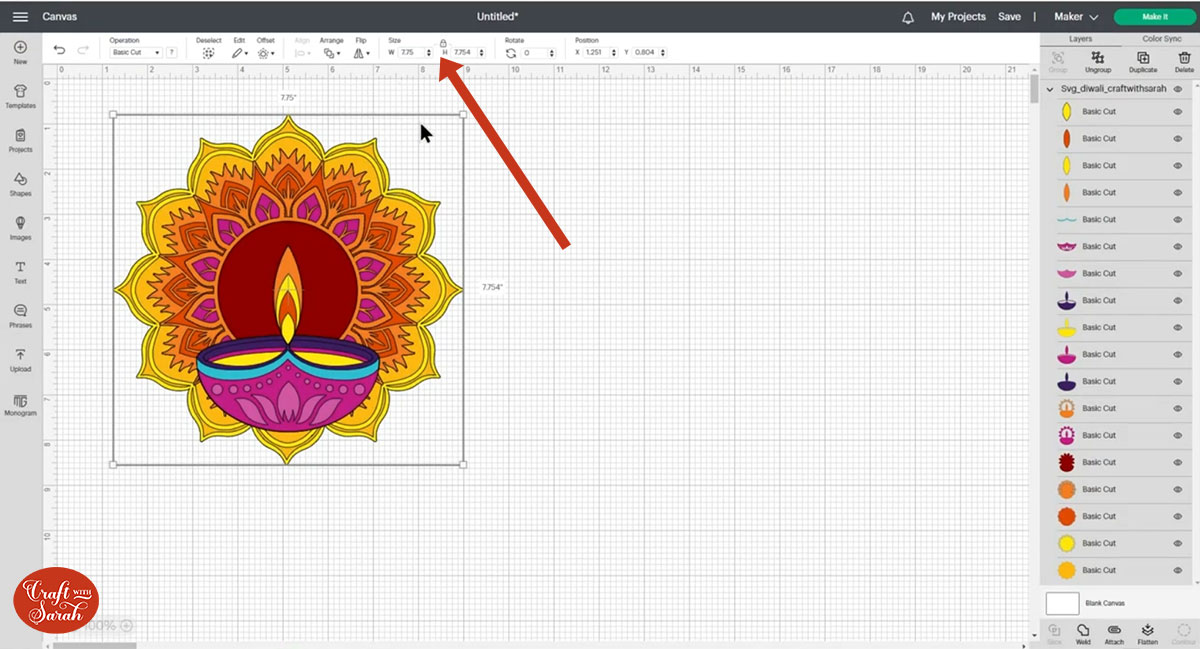Select the diwali mandala design on canvas

click(288, 290)
